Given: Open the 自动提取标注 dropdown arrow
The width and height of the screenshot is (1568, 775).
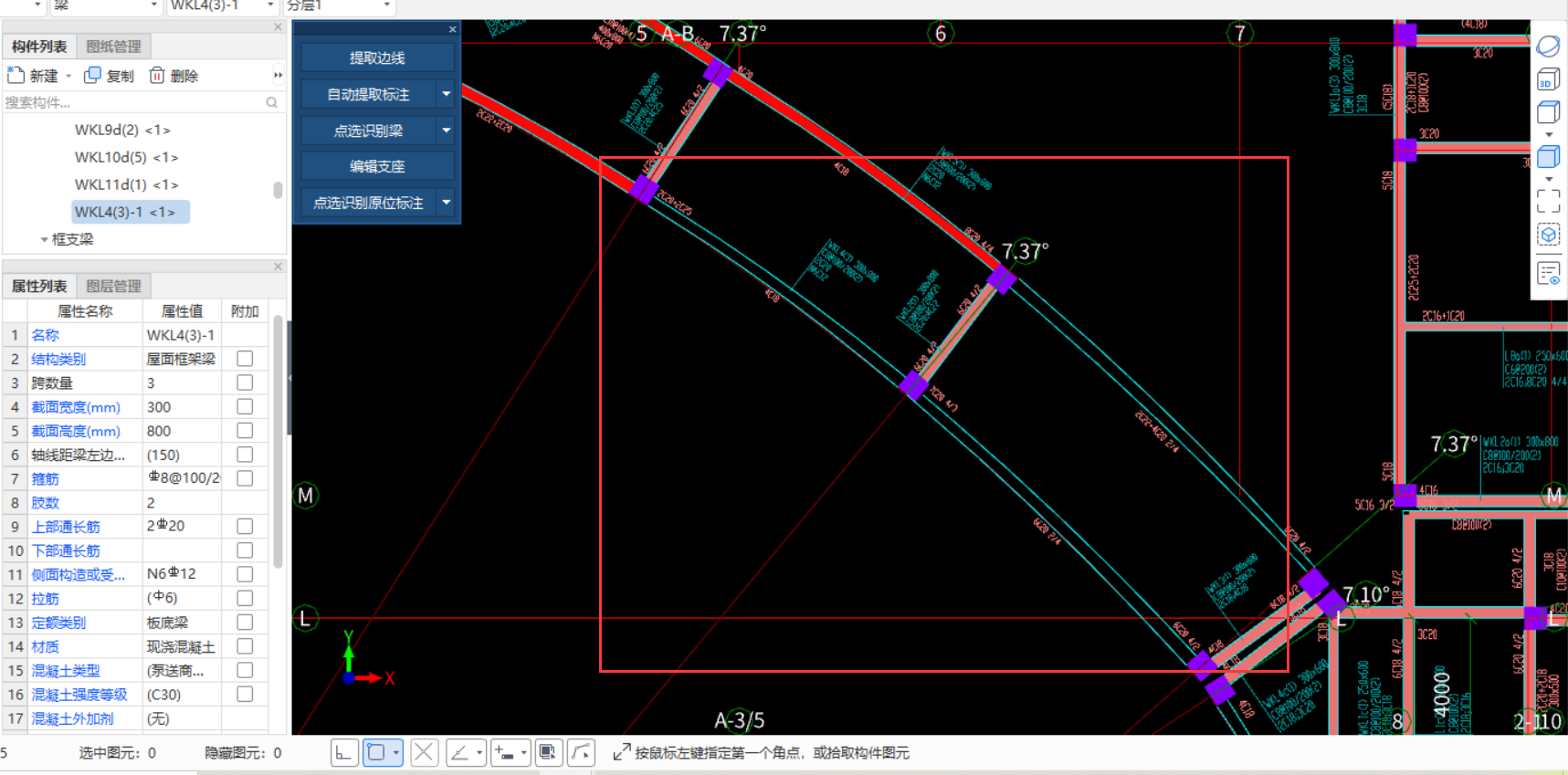Looking at the screenshot, I should 446,94.
